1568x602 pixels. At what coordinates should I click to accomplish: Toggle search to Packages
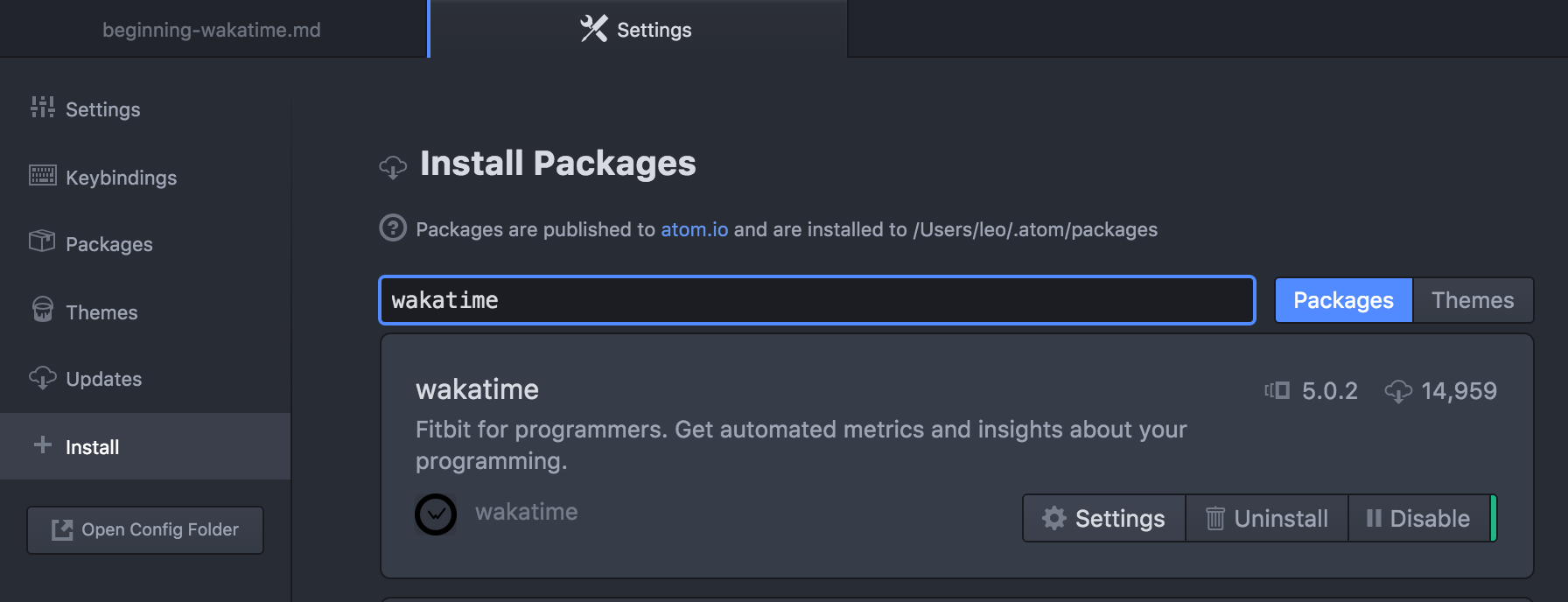pyautogui.click(x=1343, y=300)
